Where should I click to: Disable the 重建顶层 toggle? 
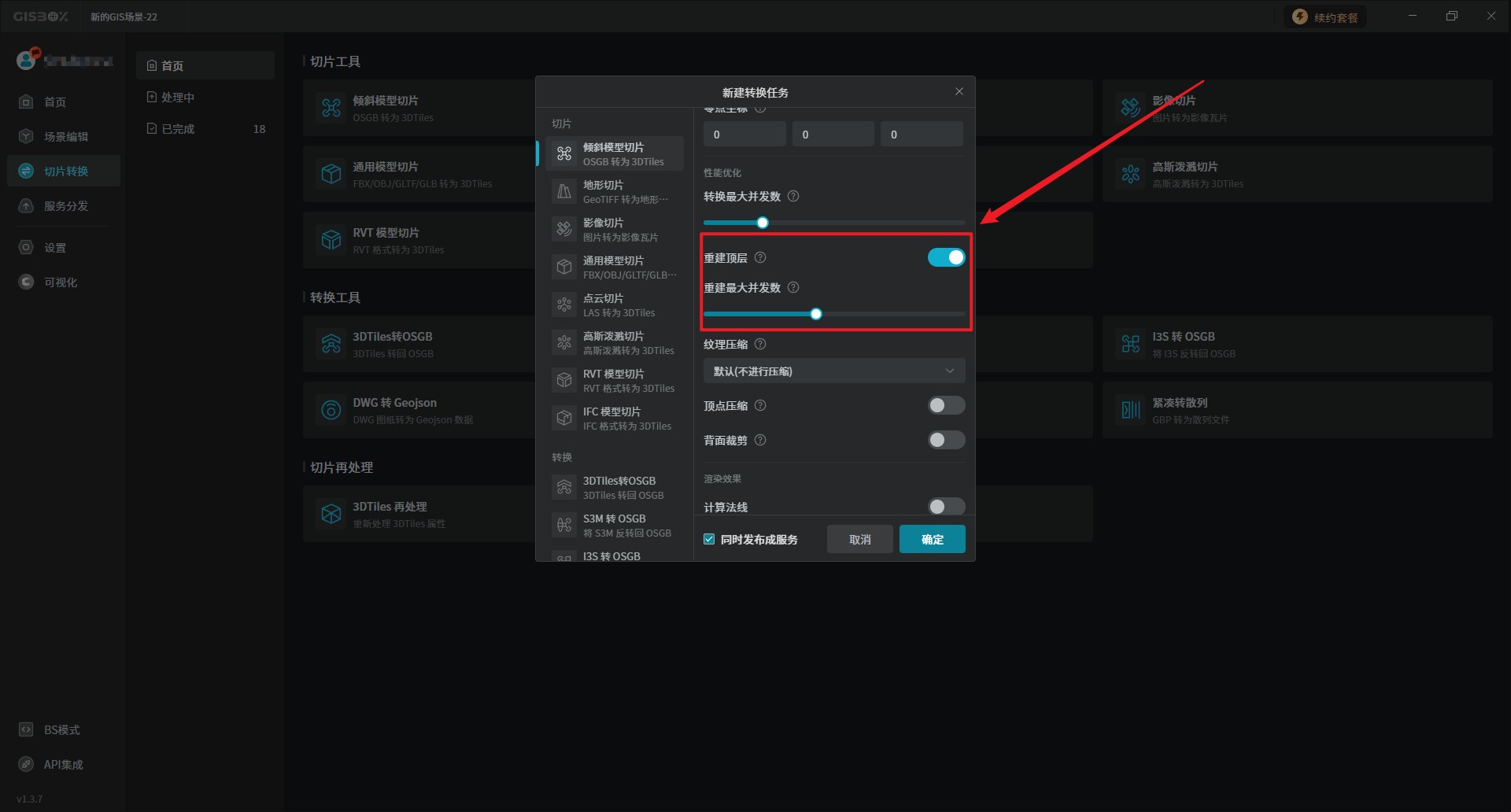point(946,257)
